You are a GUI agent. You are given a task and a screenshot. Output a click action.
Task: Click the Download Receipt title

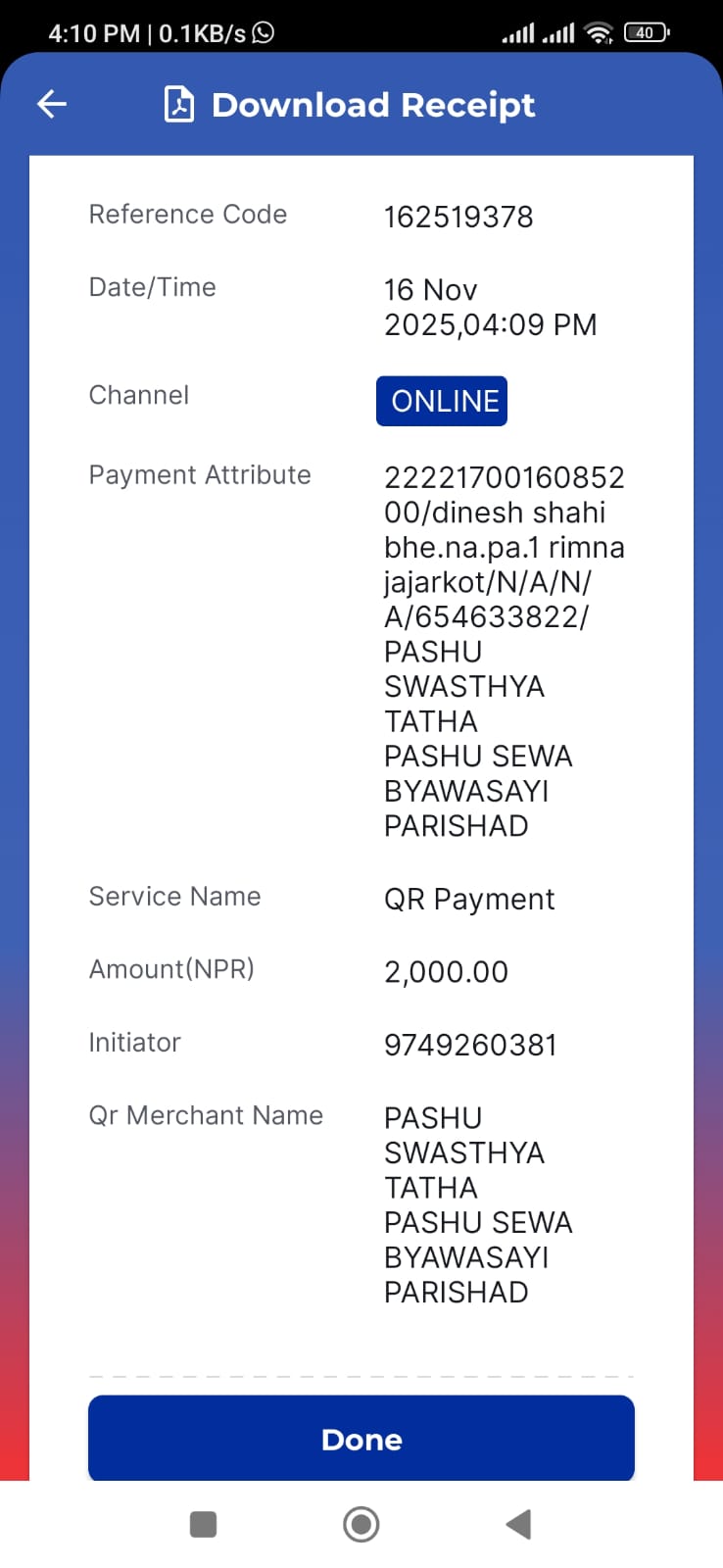click(373, 105)
